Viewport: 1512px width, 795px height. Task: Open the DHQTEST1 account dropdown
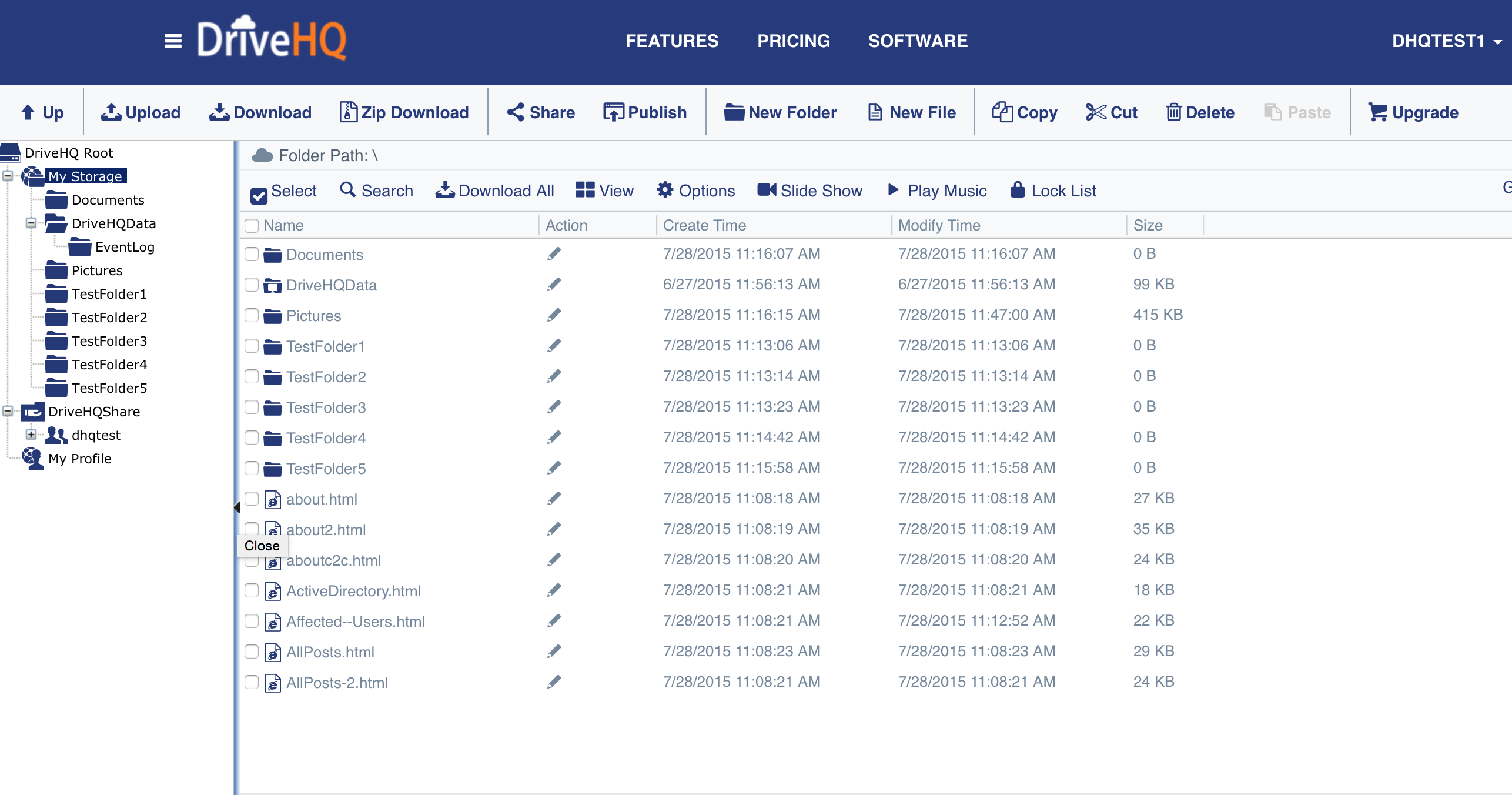(x=1446, y=41)
